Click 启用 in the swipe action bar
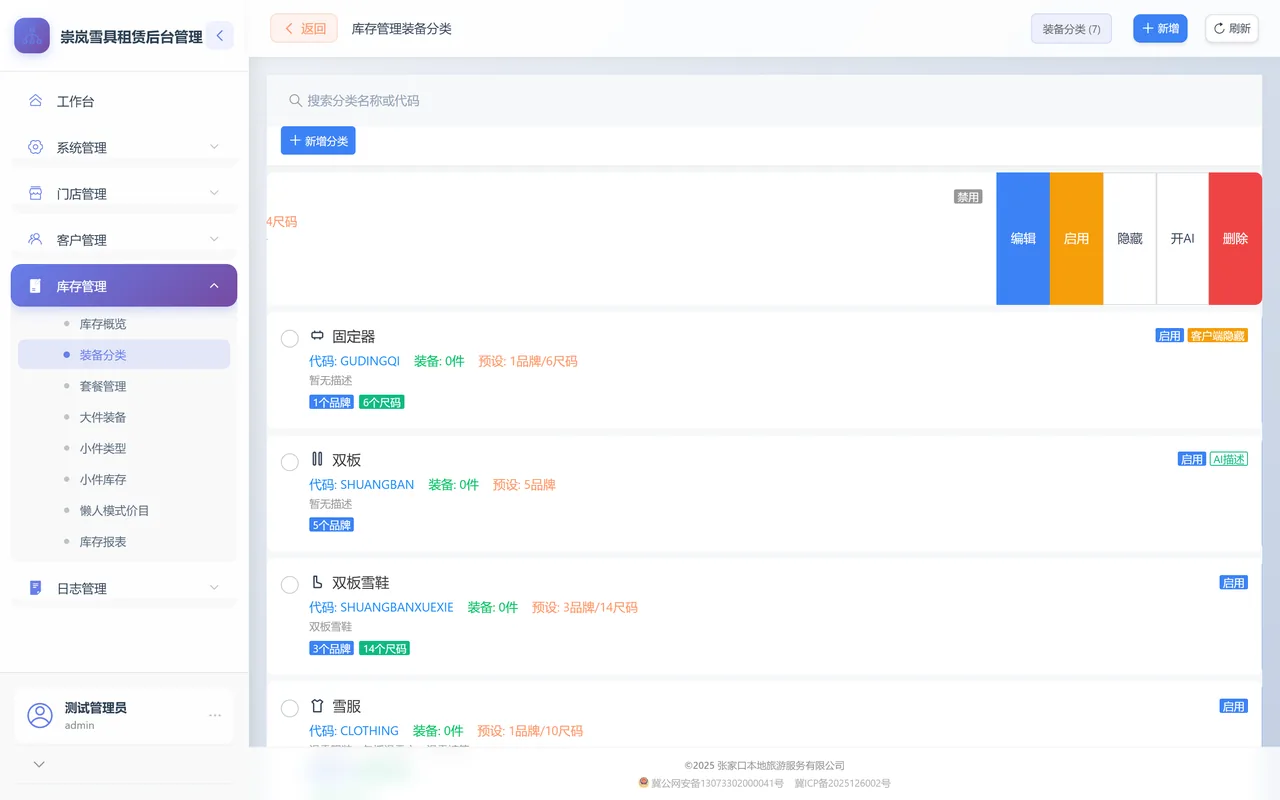Viewport: 1280px width, 800px height. tap(1076, 239)
